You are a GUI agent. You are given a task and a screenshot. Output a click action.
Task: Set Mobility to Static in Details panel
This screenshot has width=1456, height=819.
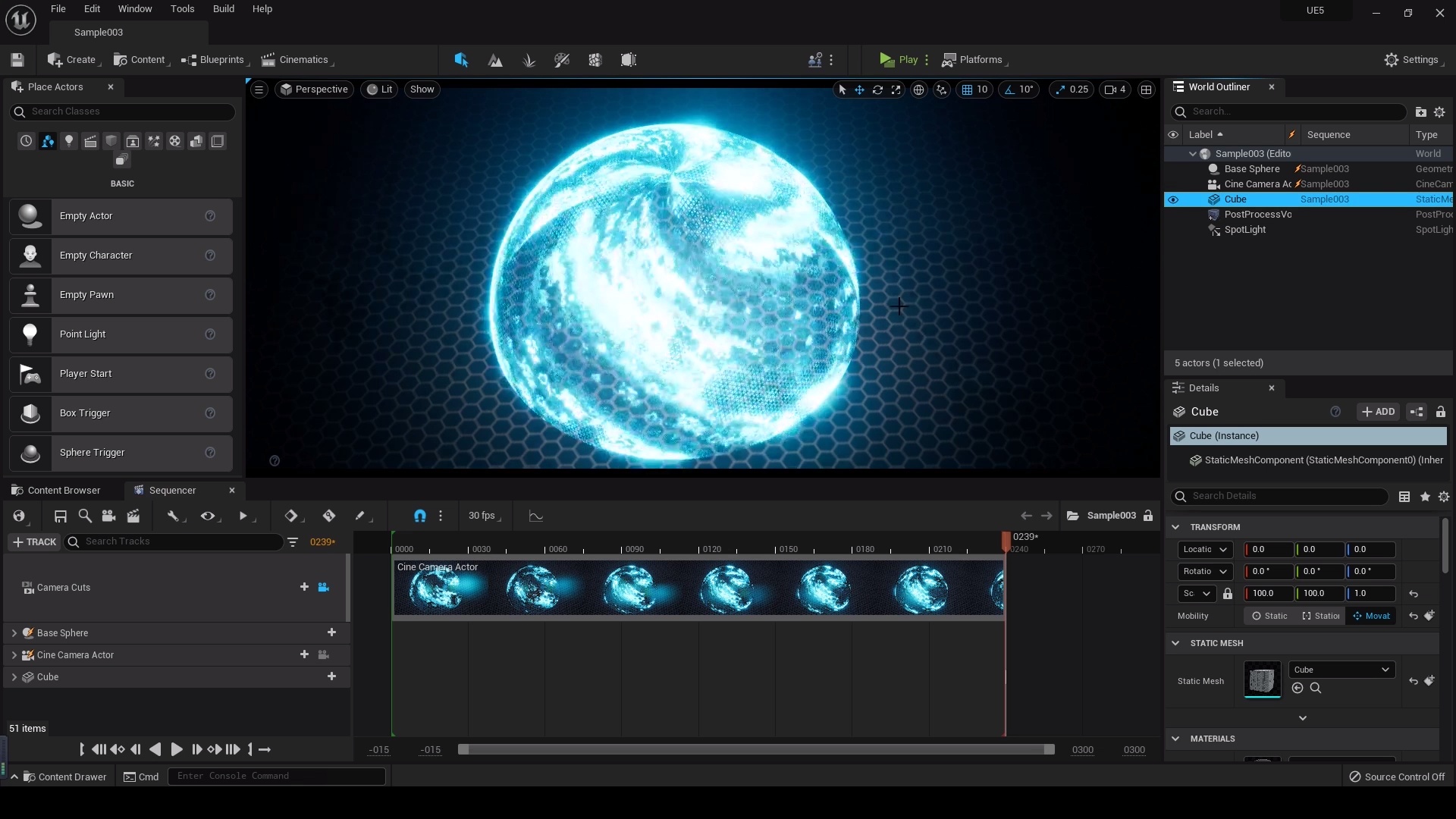pyautogui.click(x=1269, y=617)
